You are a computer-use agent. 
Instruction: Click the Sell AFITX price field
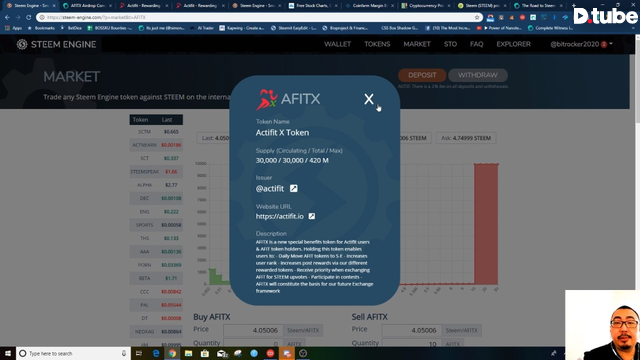tap(411, 330)
